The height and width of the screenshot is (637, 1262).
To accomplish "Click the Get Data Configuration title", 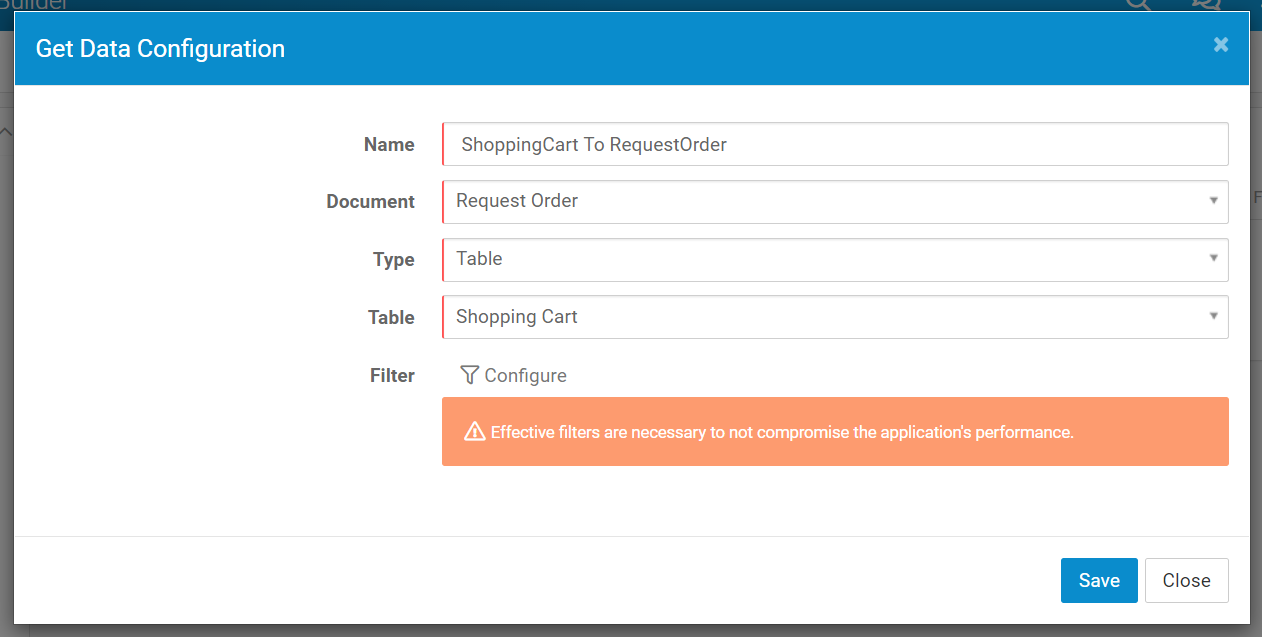I will (x=160, y=48).
